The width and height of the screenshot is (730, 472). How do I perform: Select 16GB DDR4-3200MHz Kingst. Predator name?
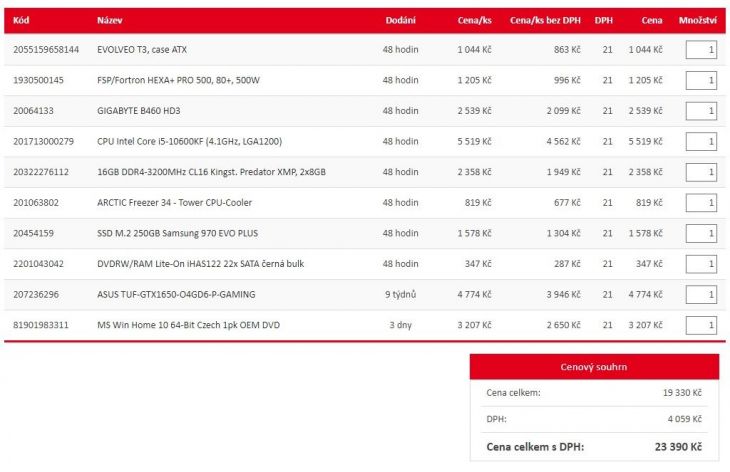coord(211,172)
